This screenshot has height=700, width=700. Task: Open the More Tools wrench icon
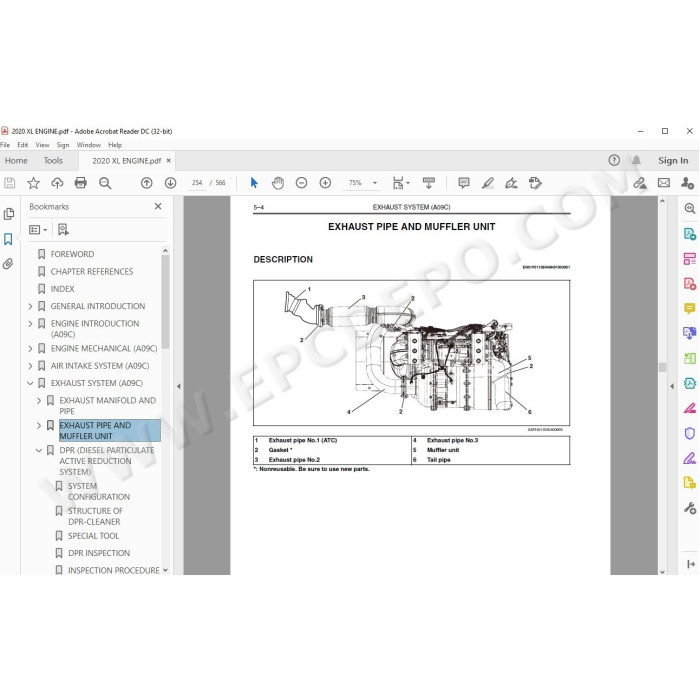tap(690, 508)
